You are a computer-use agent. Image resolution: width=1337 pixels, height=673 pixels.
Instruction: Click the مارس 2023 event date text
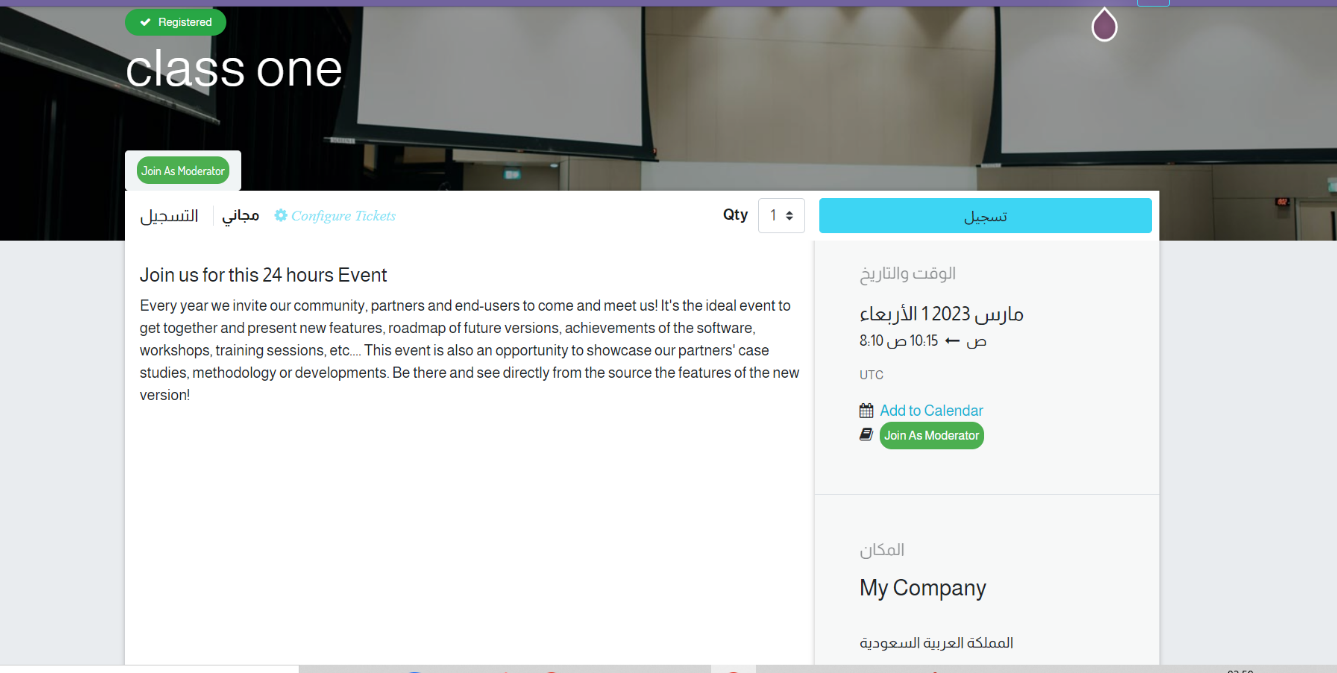pos(941,314)
